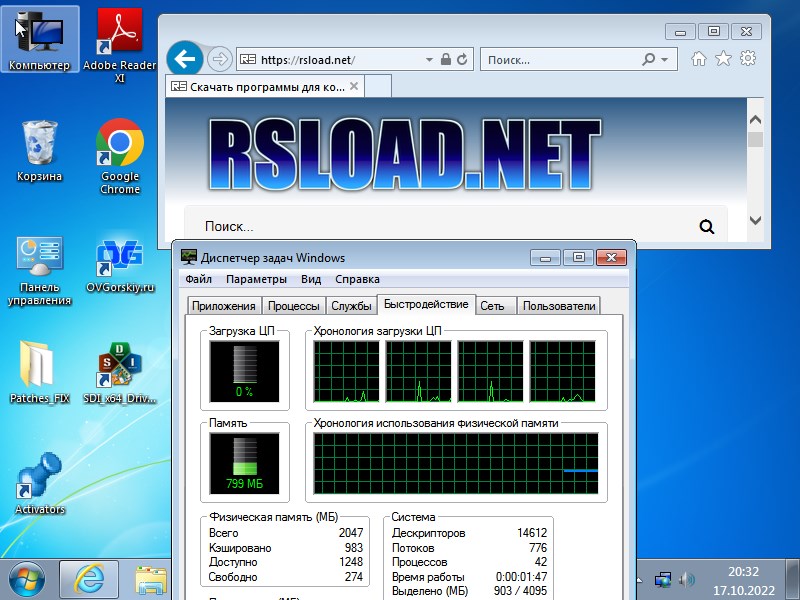Click Internet Explorer taskbar icon

coord(89,581)
